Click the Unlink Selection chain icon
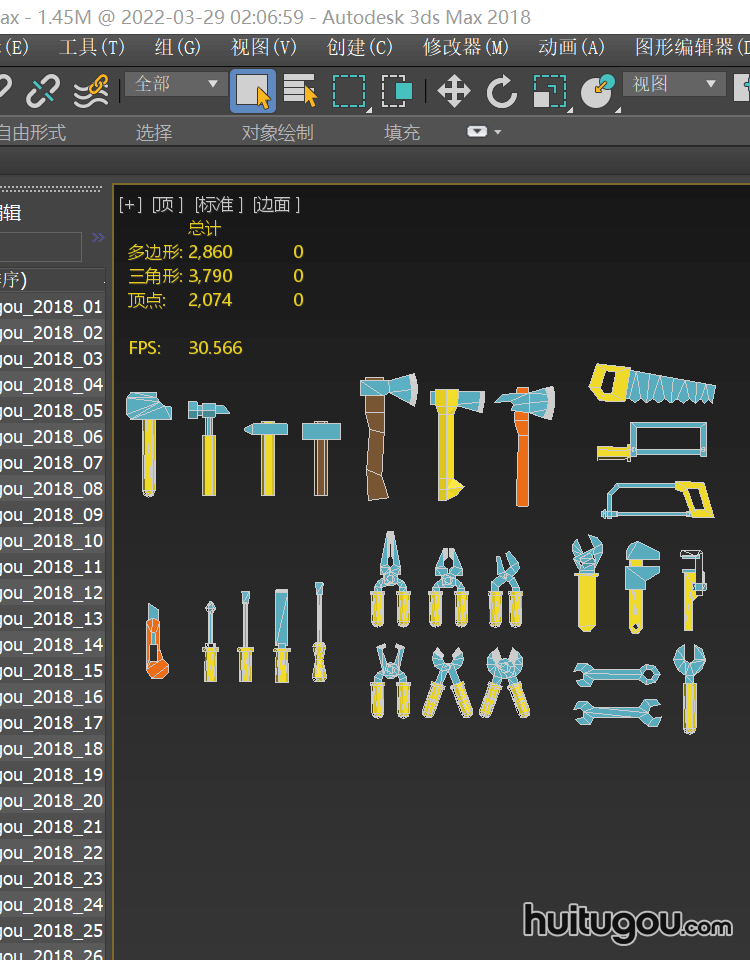Viewport: 750px width, 960px height. pyautogui.click(x=42, y=91)
